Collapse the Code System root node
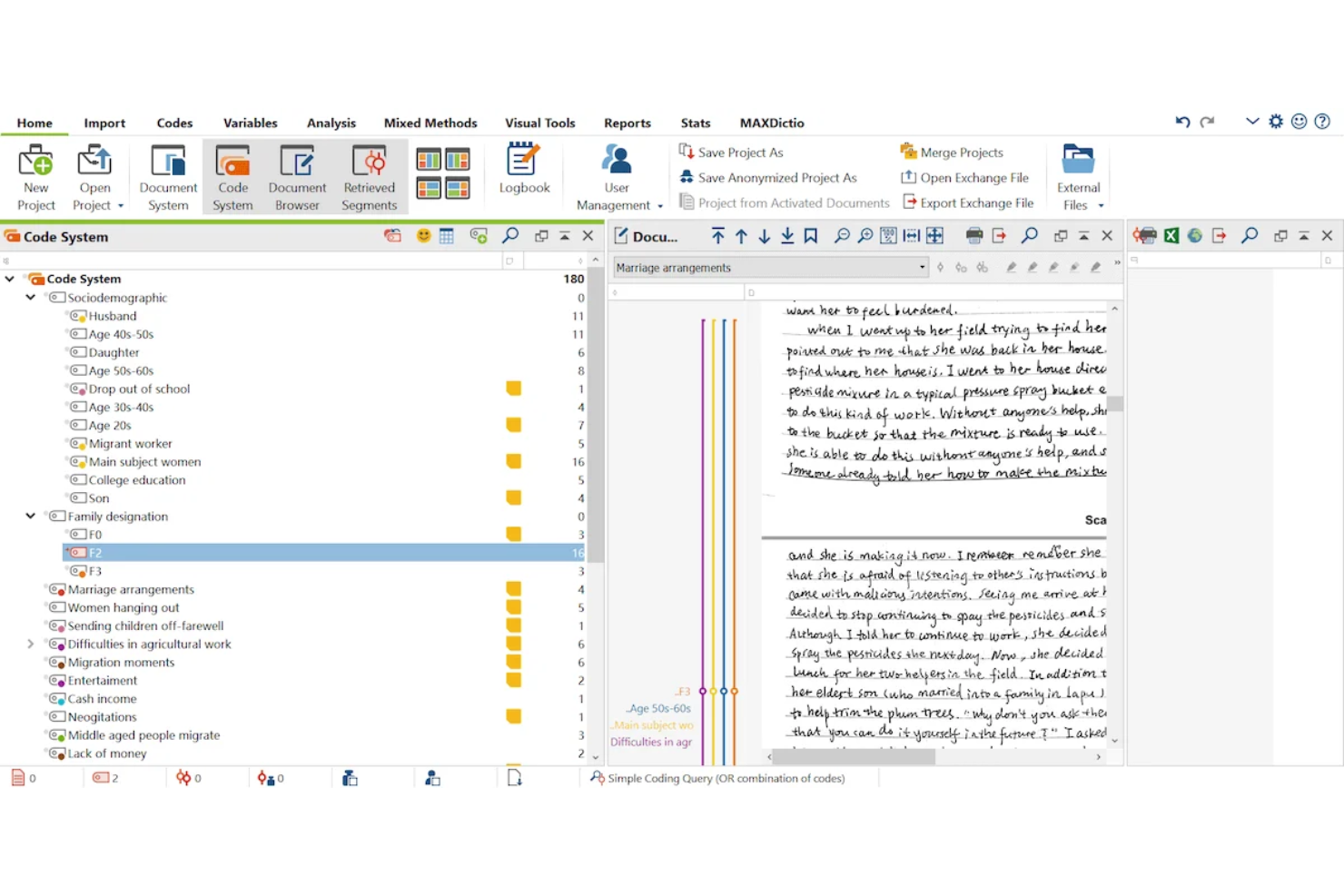 pyautogui.click(x=10, y=279)
